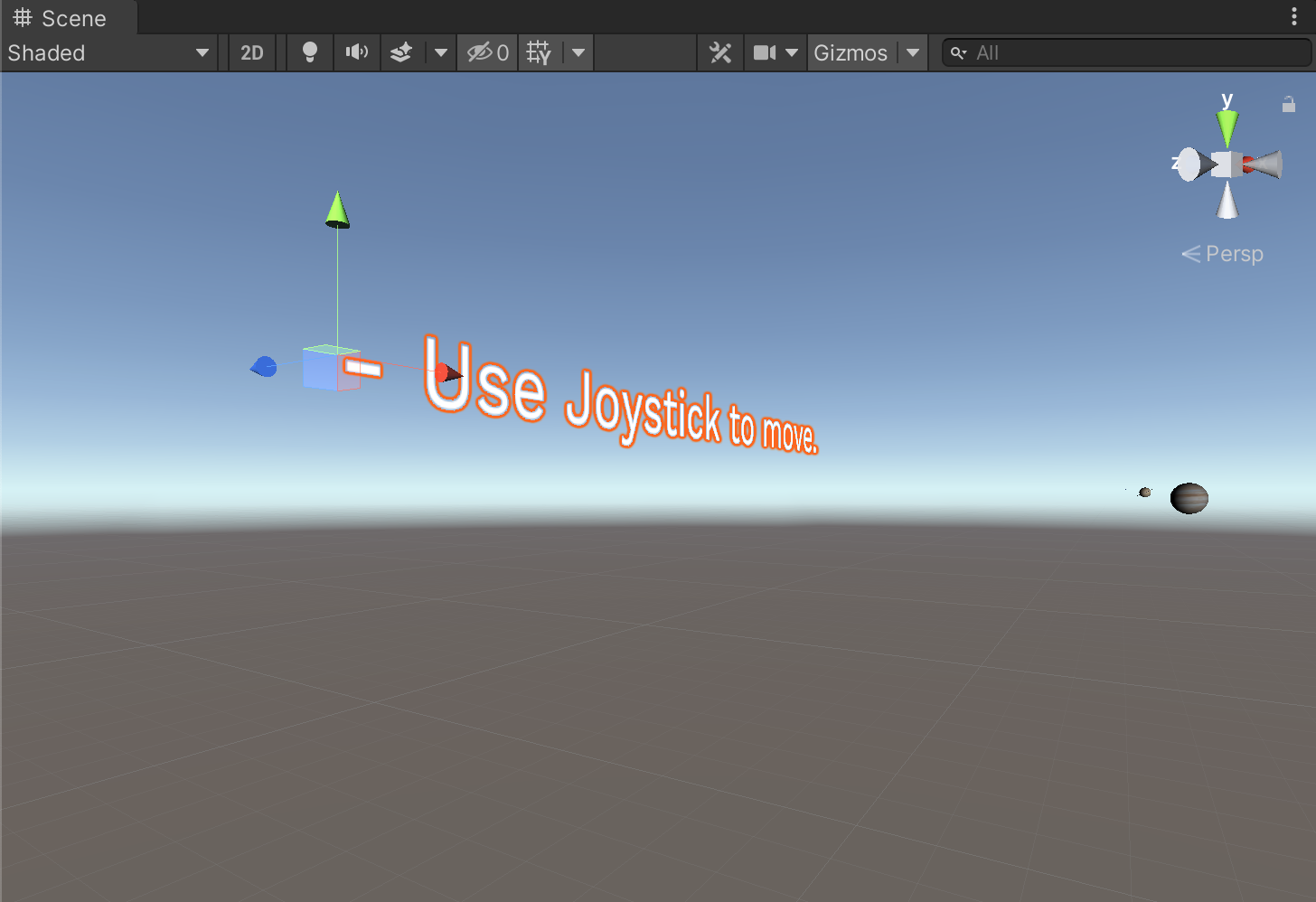Expand the grid settings dropdown arrow

pos(578,52)
